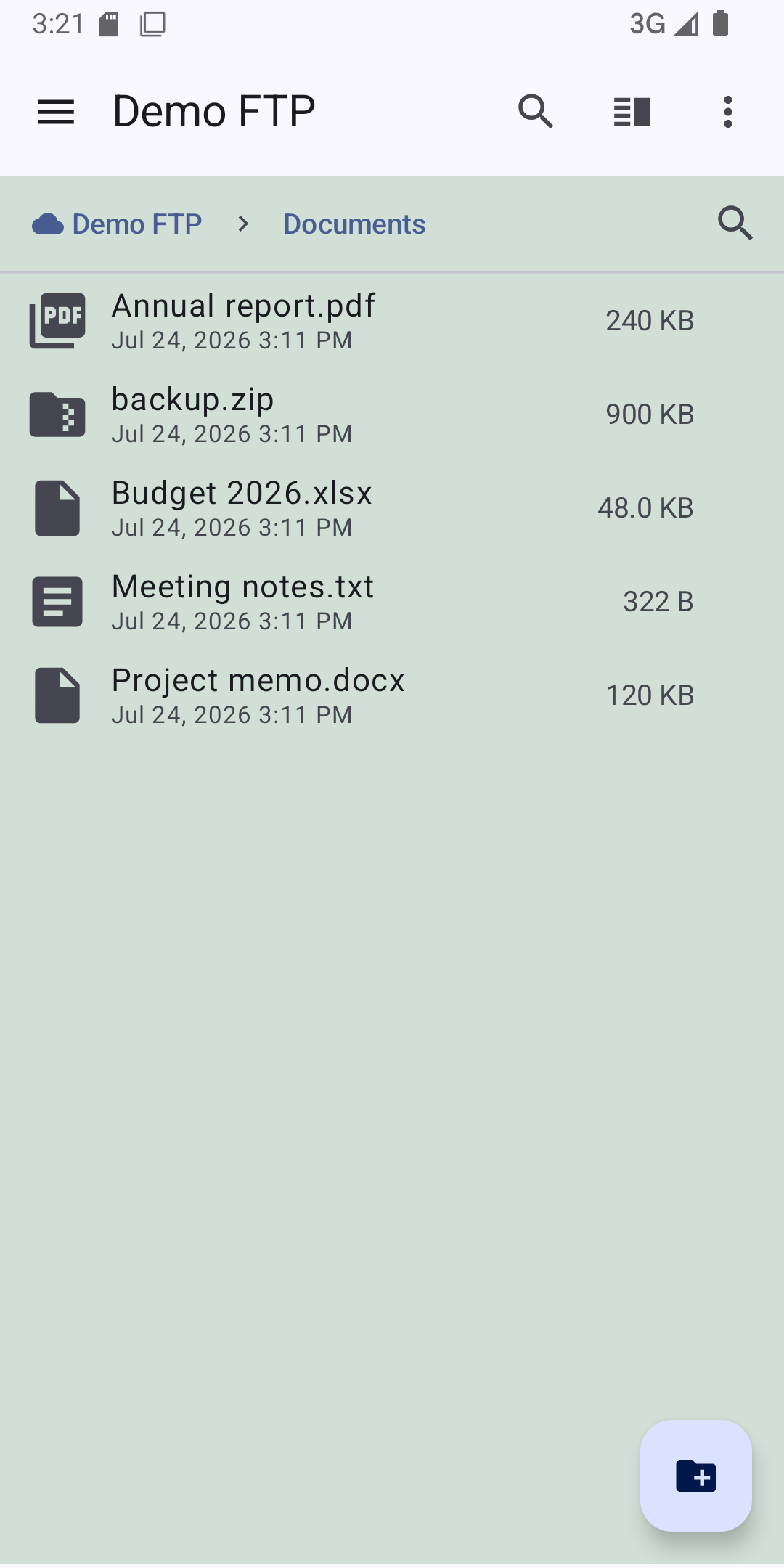Image resolution: width=784 pixels, height=1568 pixels.
Task: Open the three-dot overflow menu
Action: (x=728, y=112)
